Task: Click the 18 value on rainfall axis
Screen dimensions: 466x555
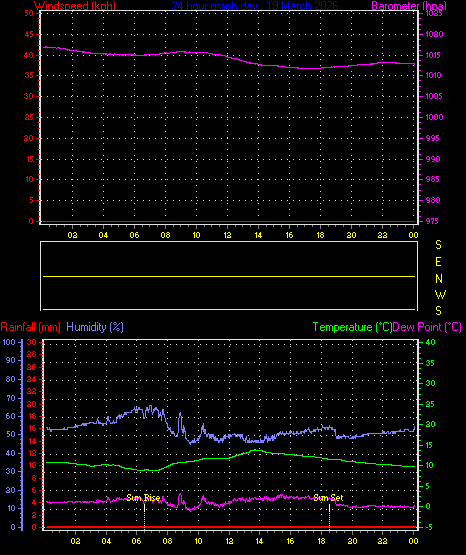Action: pyautogui.click(x=32, y=416)
